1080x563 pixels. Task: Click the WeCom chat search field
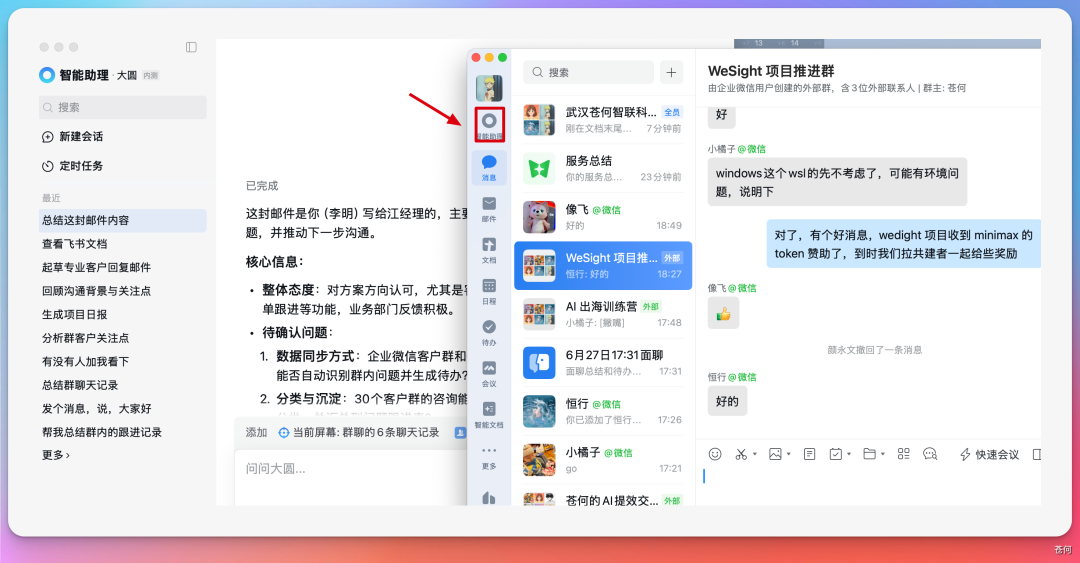click(x=588, y=72)
